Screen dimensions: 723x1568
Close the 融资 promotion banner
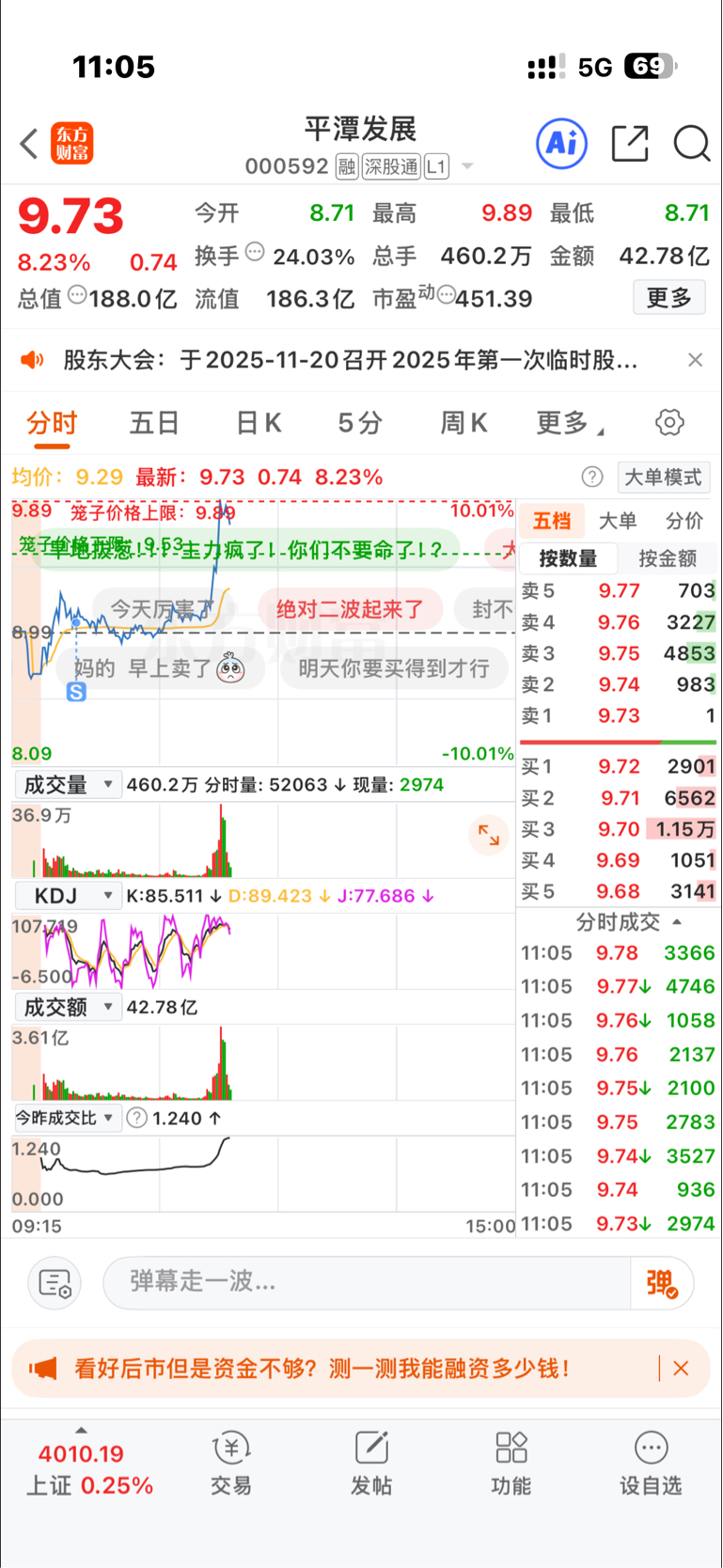(681, 1369)
